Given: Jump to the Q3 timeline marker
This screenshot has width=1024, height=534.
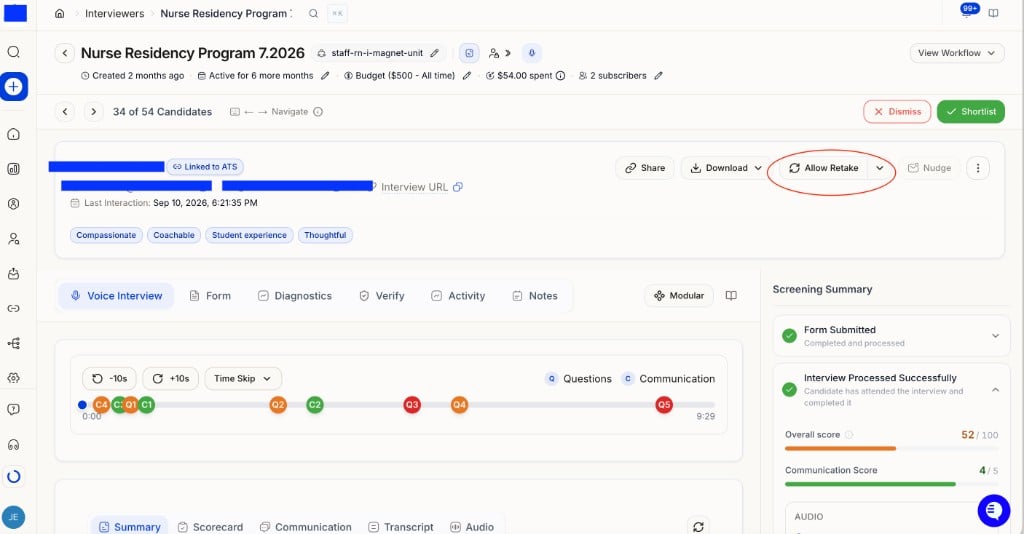Looking at the screenshot, I should click(411, 405).
